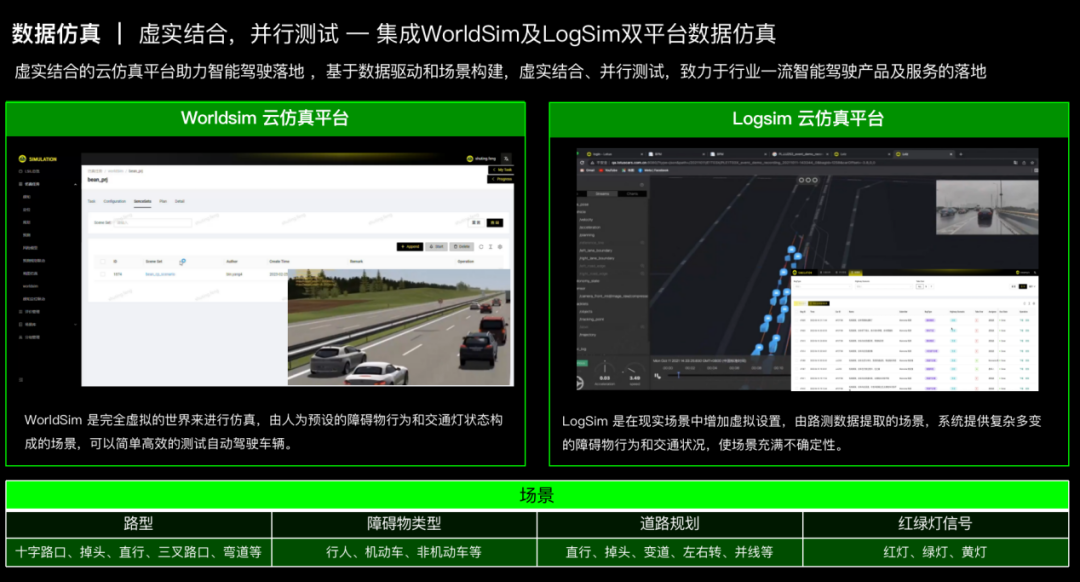This screenshot has width=1080, height=582.
Task: Click the 'Logsim 云仿真平台' heading
Action: click(808, 118)
